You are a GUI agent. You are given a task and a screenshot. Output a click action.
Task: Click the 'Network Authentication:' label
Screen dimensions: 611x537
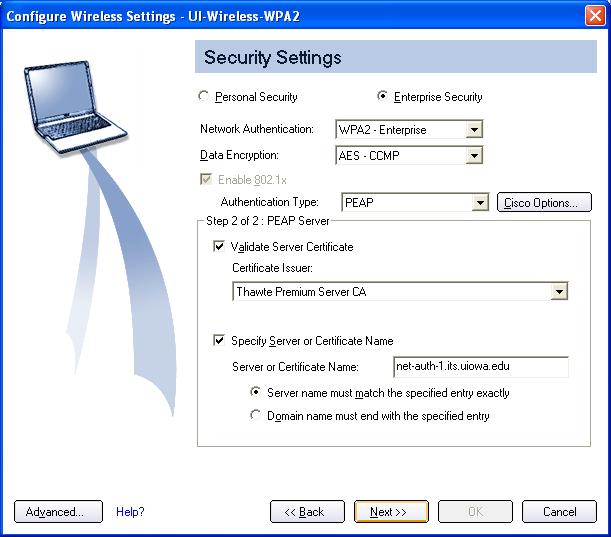click(257, 129)
